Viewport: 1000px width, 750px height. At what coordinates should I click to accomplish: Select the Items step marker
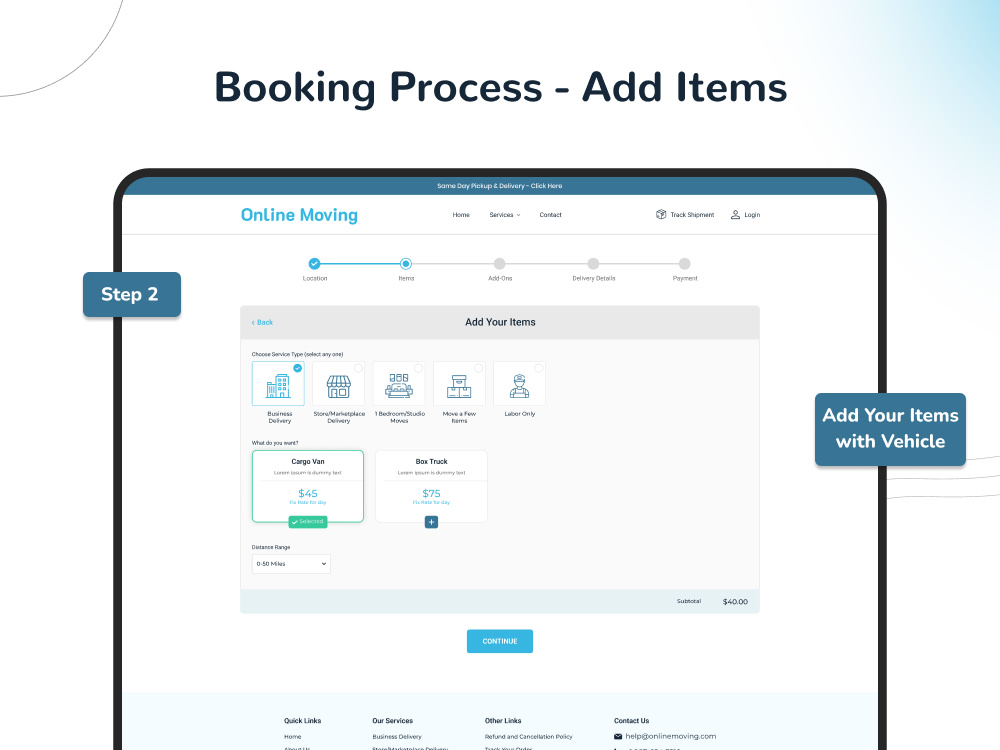[x=406, y=263]
